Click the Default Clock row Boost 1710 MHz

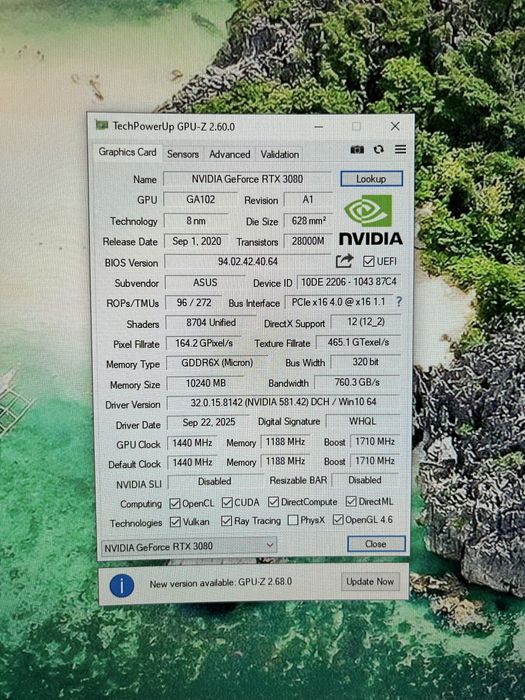pos(374,461)
